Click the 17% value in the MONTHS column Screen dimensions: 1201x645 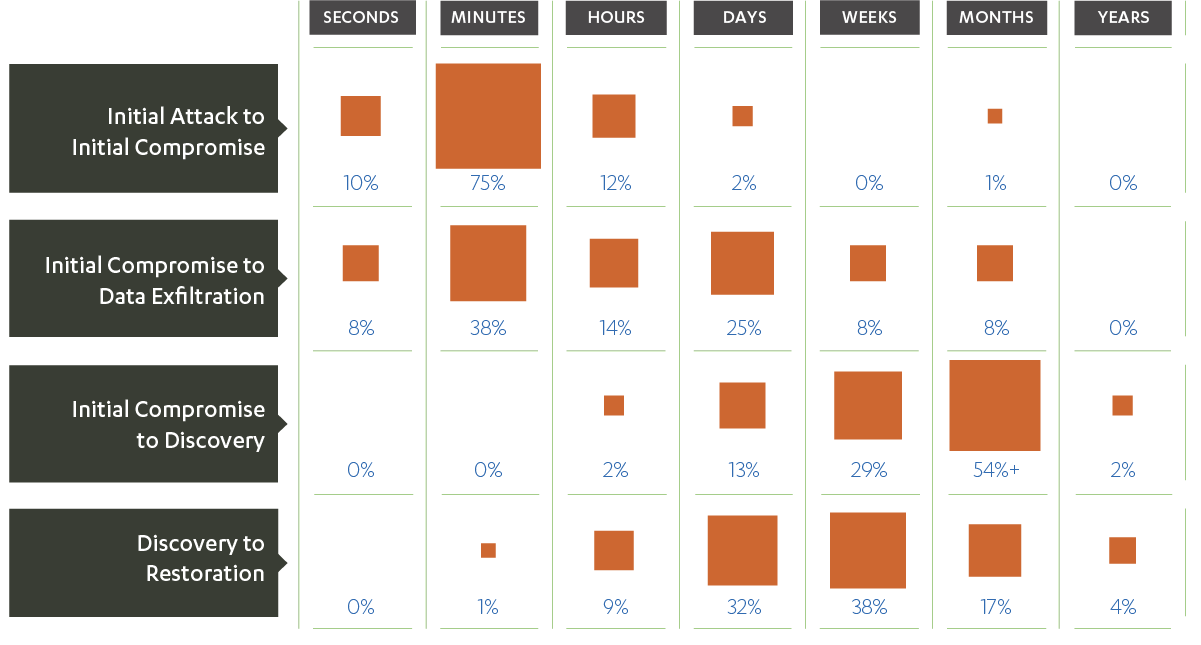[996, 607]
